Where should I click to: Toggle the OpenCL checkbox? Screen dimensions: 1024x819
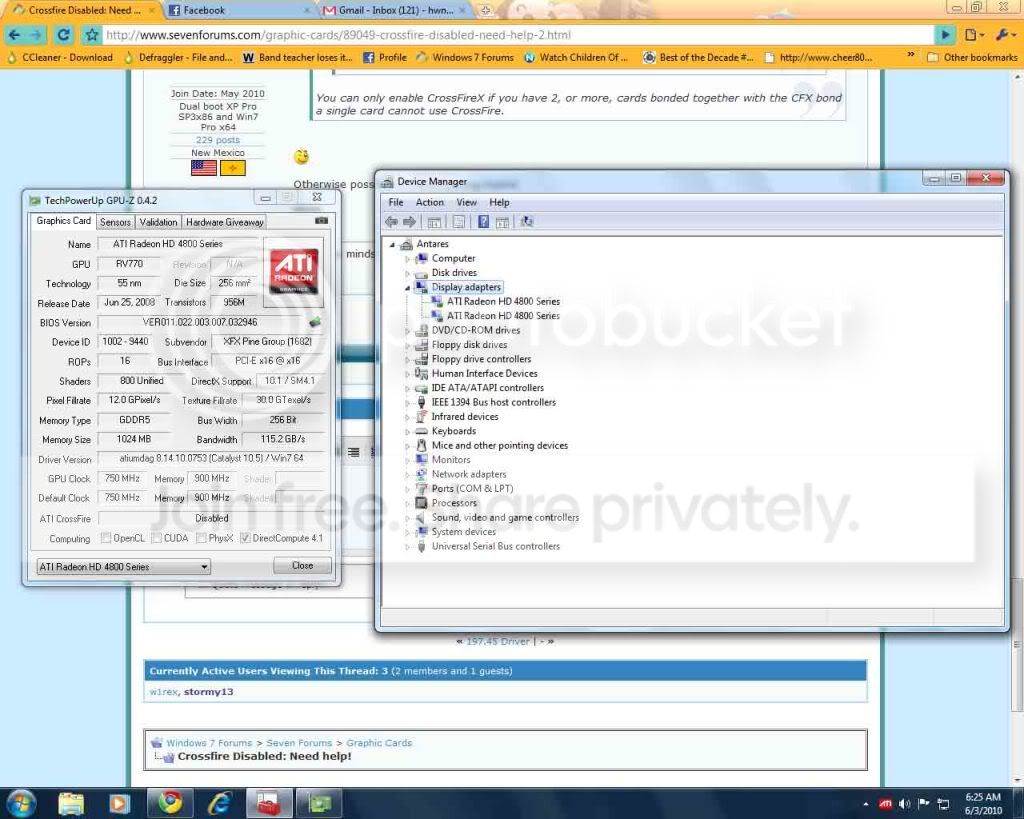click(x=106, y=538)
